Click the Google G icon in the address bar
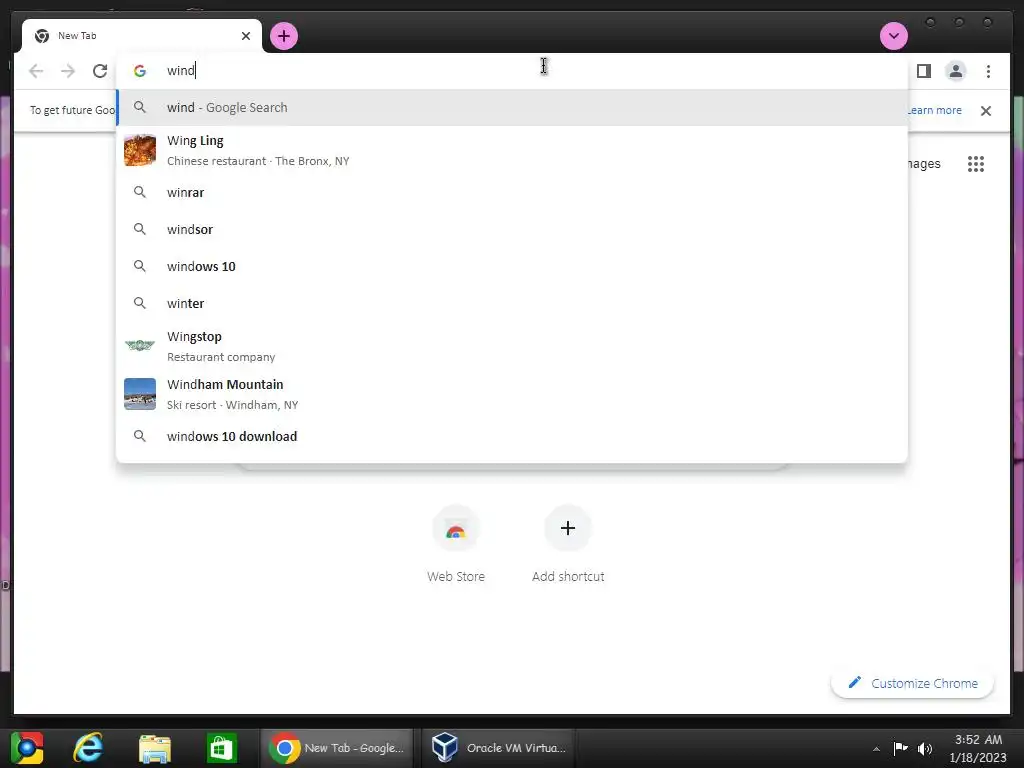The width and height of the screenshot is (1024, 768). coord(140,71)
